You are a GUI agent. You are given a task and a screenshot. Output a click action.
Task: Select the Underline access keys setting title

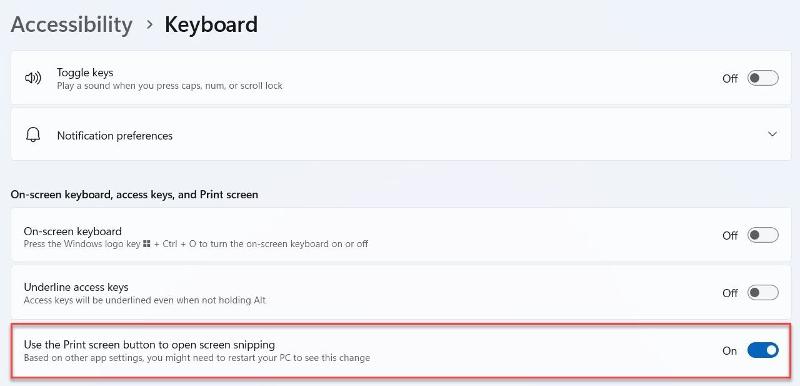[76, 287]
